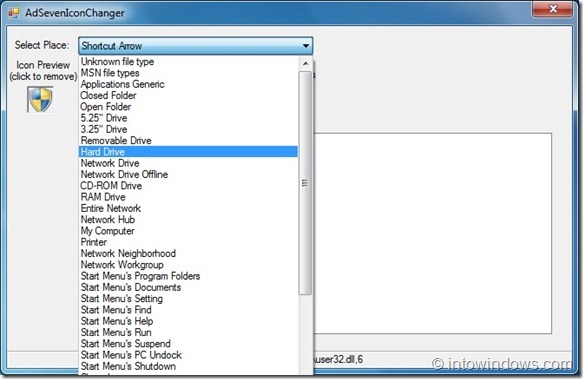The width and height of the screenshot is (583, 379).
Task: Pick Start Menu's Program Folders
Action: [x=189, y=276]
